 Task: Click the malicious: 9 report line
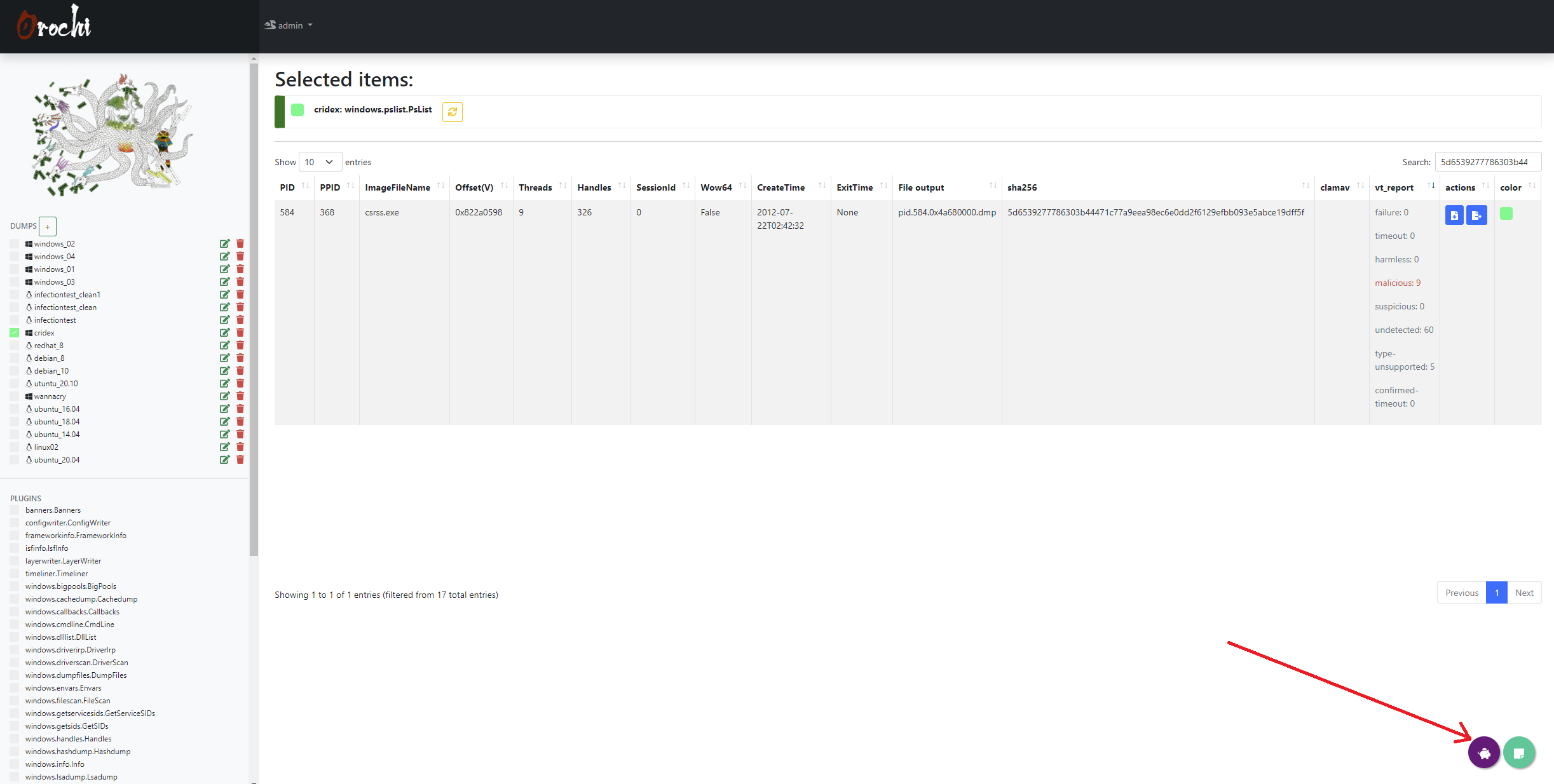(x=1398, y=283)
